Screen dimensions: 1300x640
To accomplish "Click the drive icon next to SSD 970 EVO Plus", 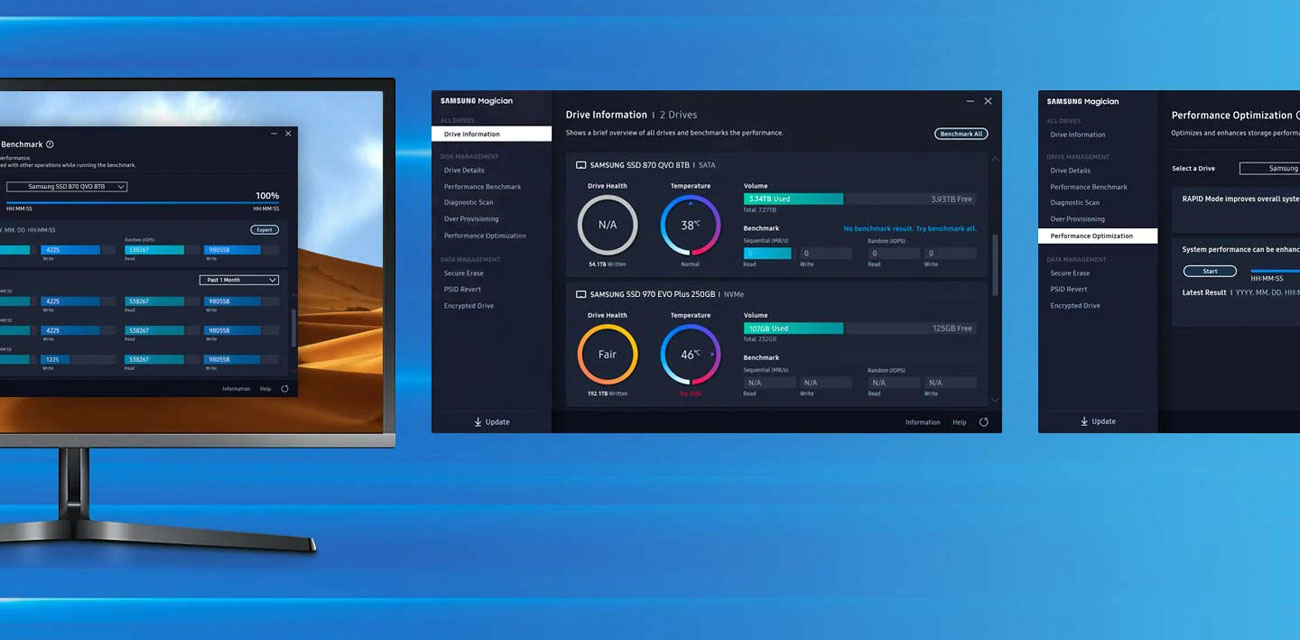I will [x=581, y=295].
